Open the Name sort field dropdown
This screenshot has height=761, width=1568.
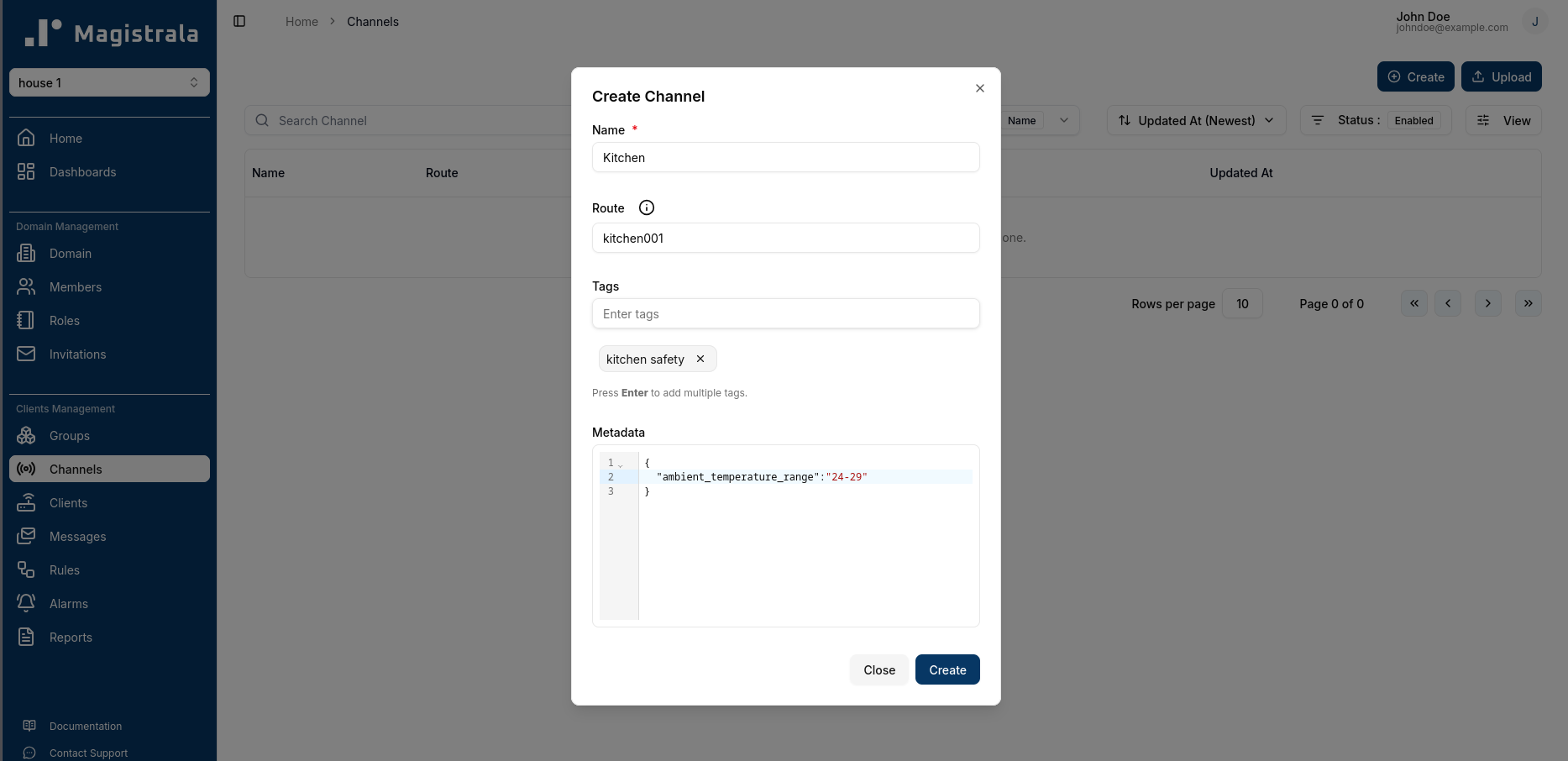pos(1064,120)
